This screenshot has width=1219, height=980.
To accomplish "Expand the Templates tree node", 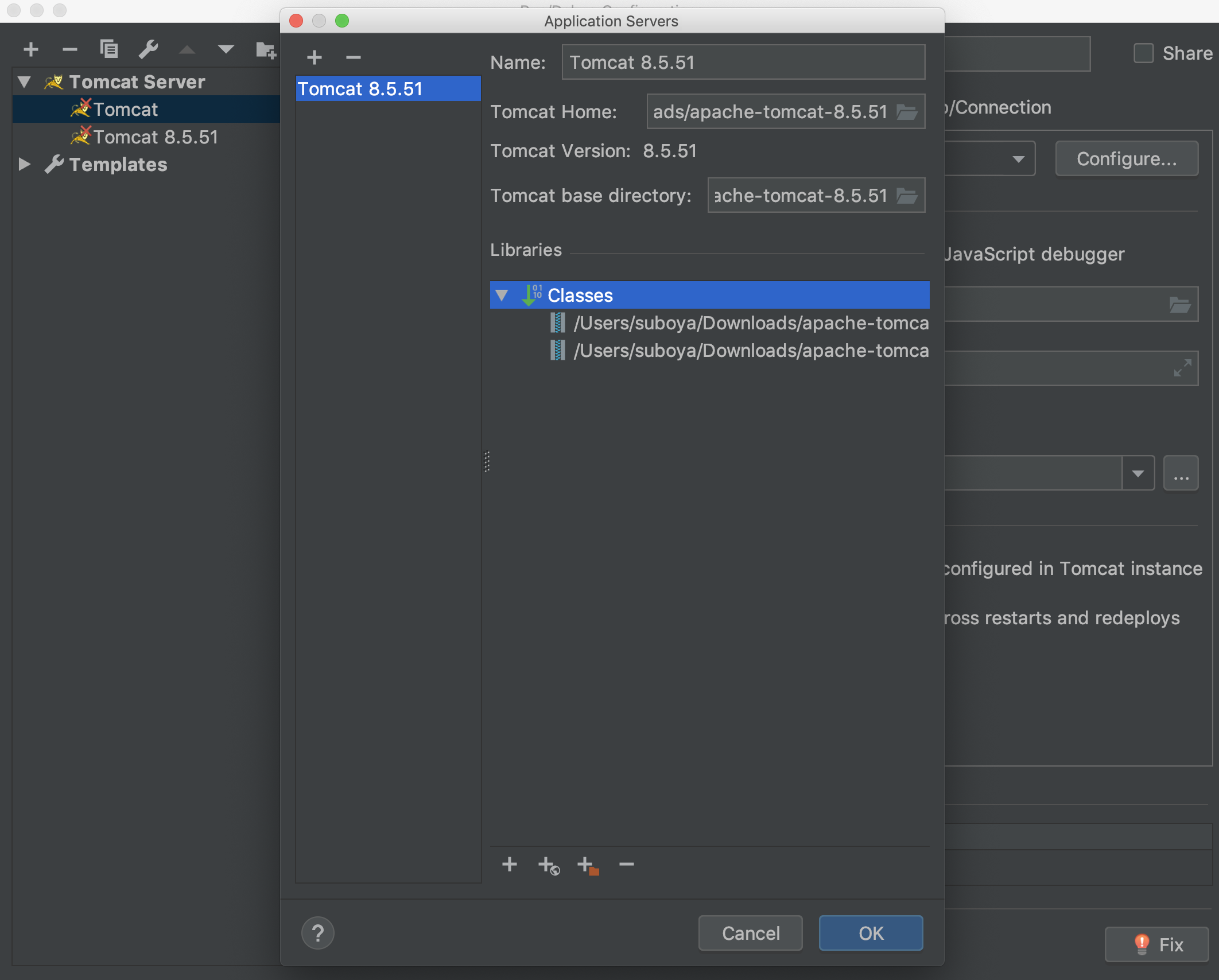I will point(24,165).
